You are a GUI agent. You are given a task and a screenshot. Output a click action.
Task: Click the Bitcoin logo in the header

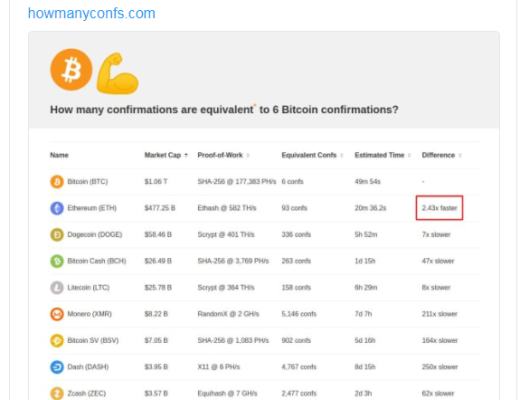pos(71,70)
